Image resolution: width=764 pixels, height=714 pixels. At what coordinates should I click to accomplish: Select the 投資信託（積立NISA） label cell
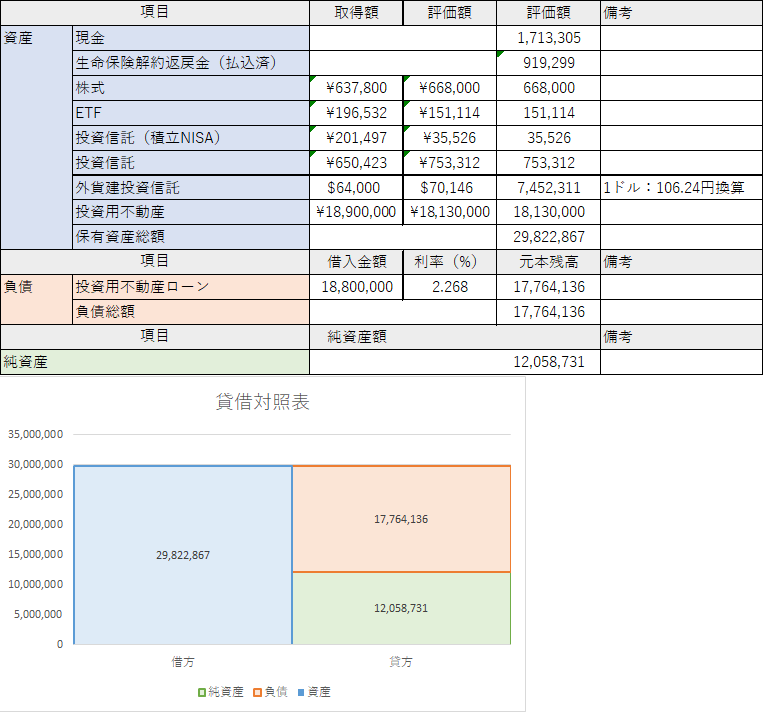[x=191, y=138]
